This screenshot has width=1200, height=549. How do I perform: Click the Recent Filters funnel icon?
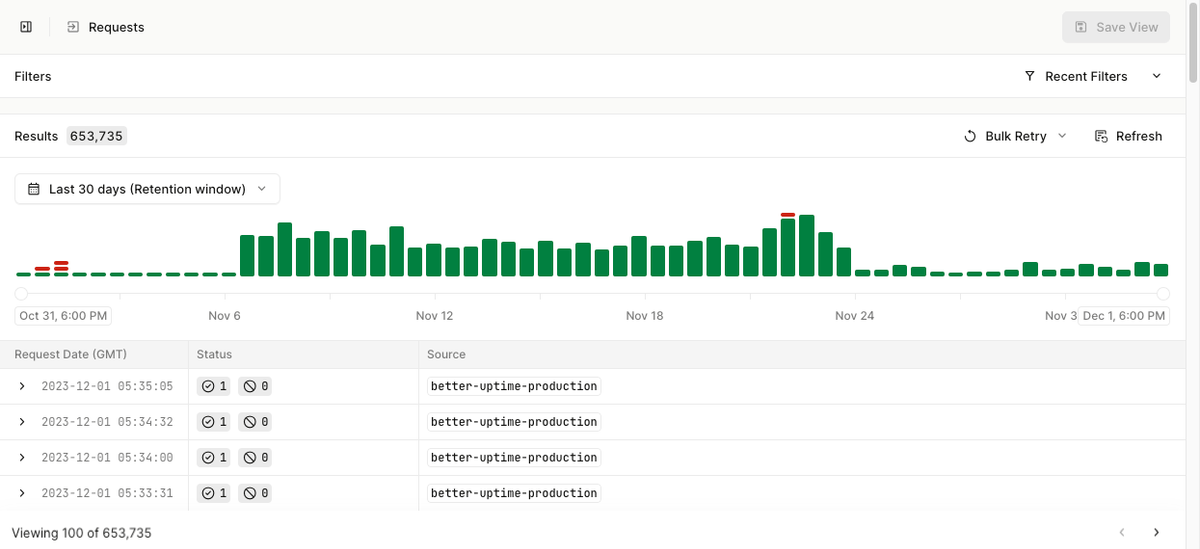(1030, 76)
